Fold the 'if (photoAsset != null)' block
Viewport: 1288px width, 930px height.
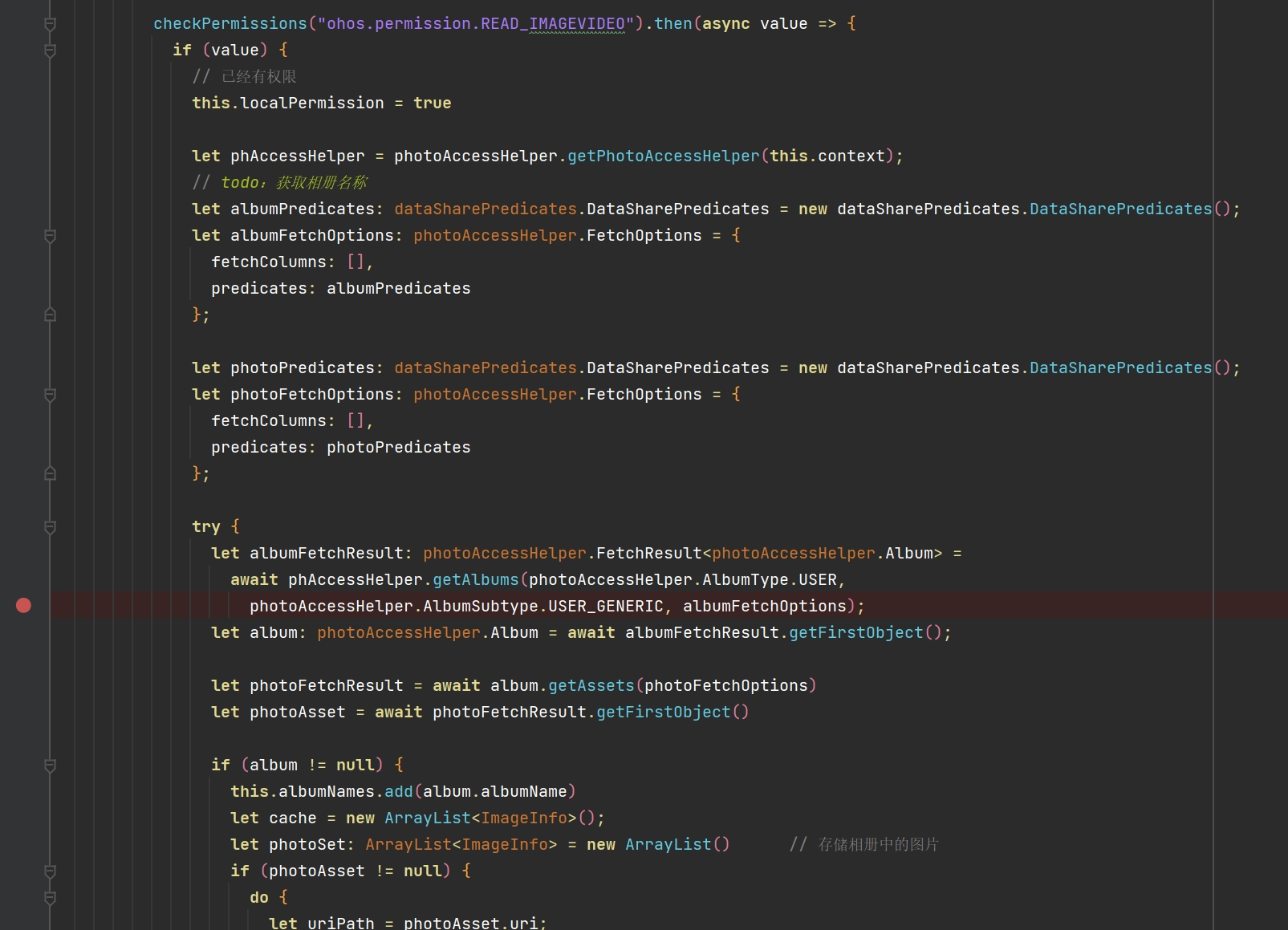click(x=50, y=871)
